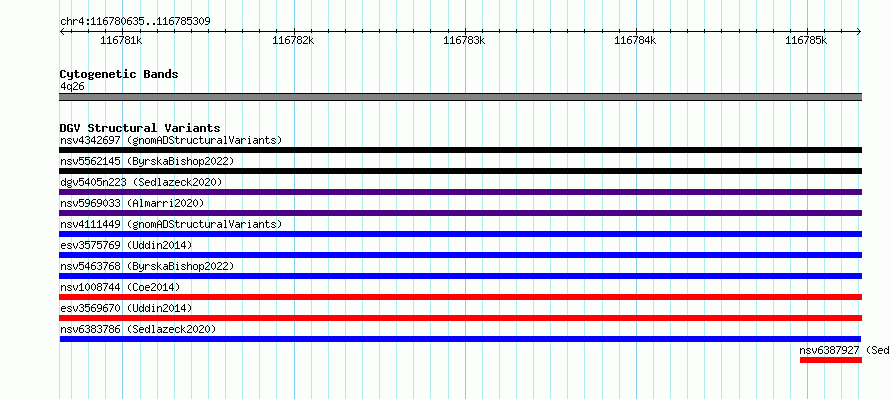The image size is (890, 399).
Task: Click the 116782k ruler tick label
Action: click(293, 40)
